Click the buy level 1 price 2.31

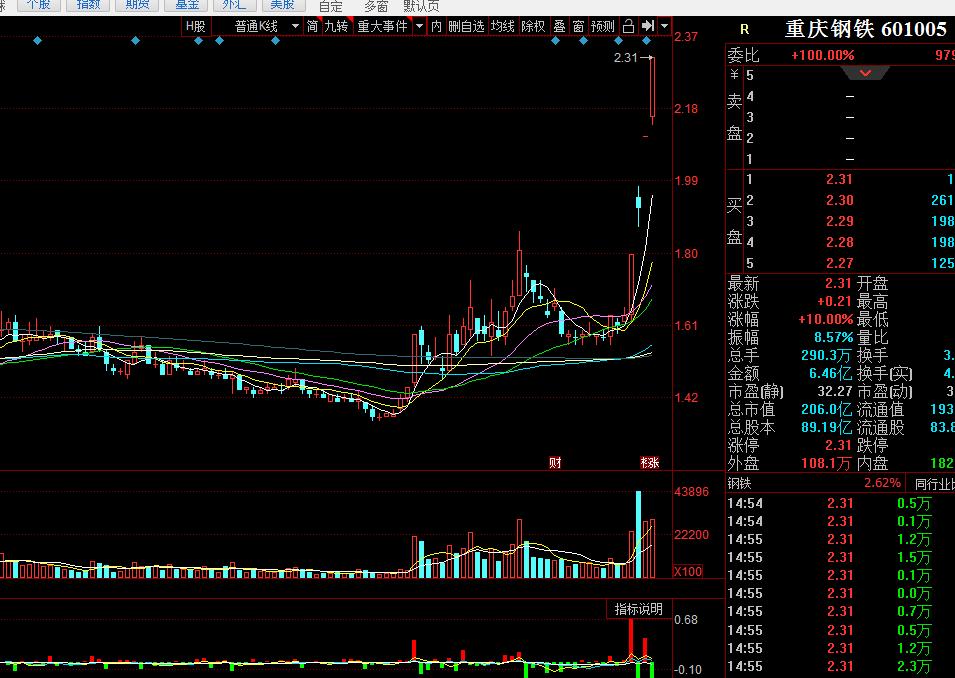[839, 179]
